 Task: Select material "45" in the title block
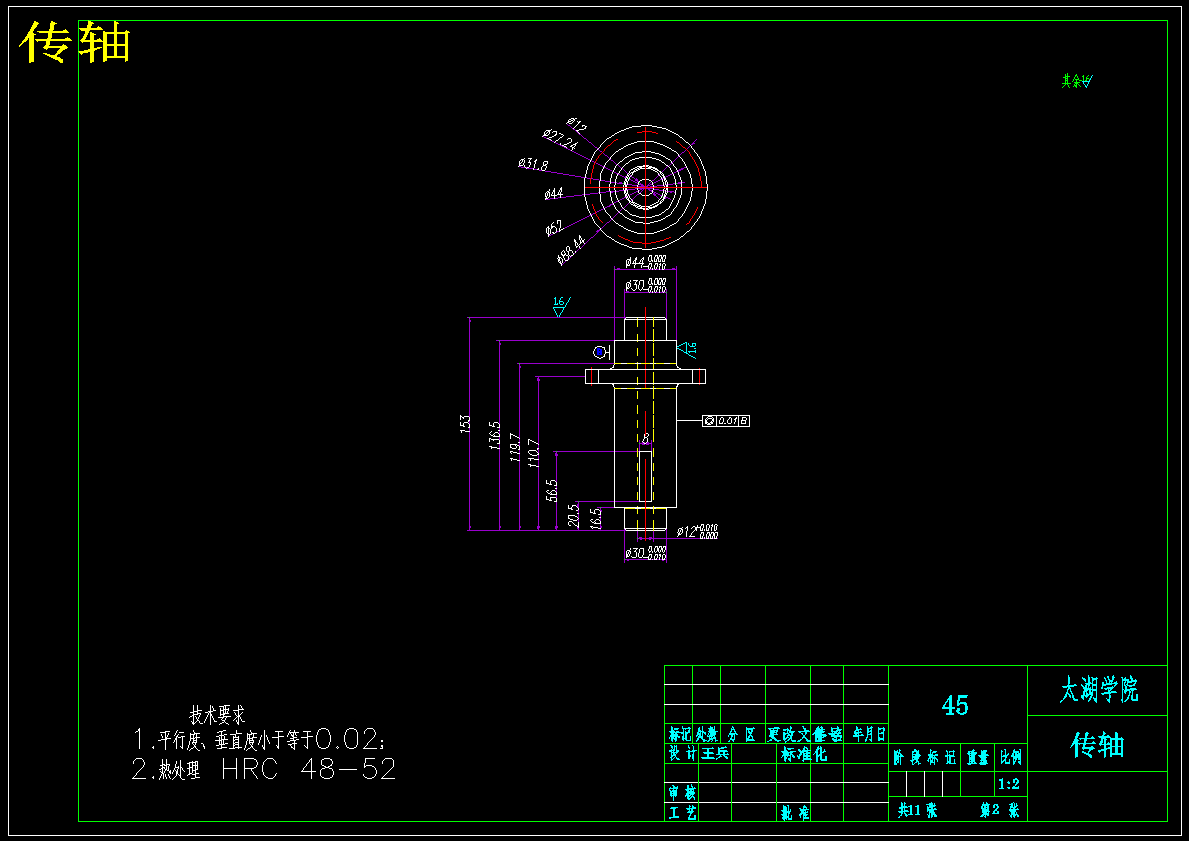pyautogui.click(x=955, y=705)
